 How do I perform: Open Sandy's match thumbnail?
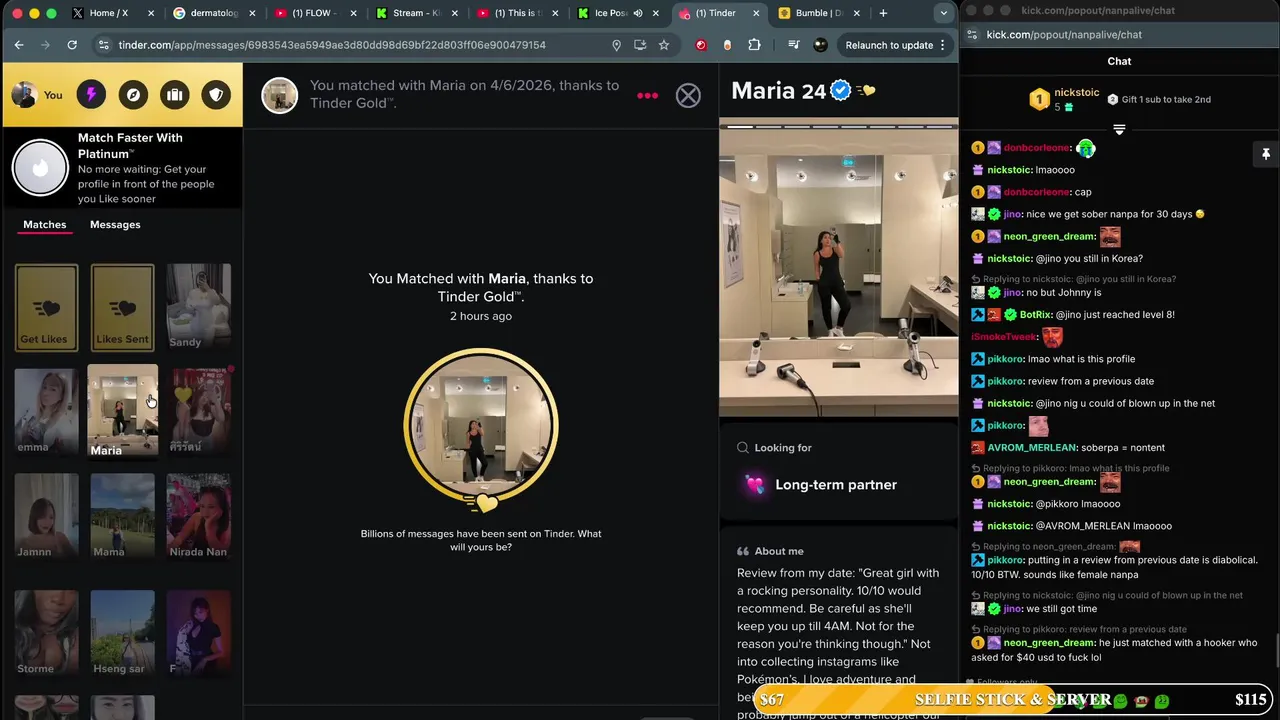point(198,307)
